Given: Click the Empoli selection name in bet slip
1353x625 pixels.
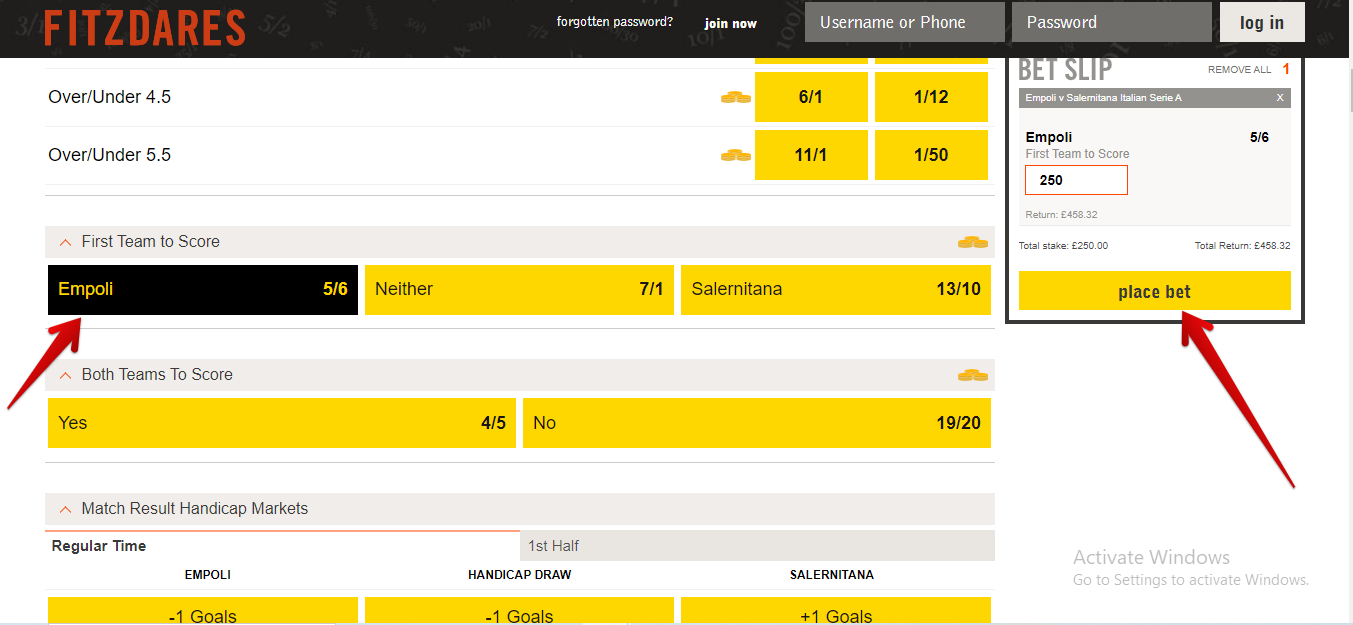Looking at the screenshot, I should pos(1049,137).
